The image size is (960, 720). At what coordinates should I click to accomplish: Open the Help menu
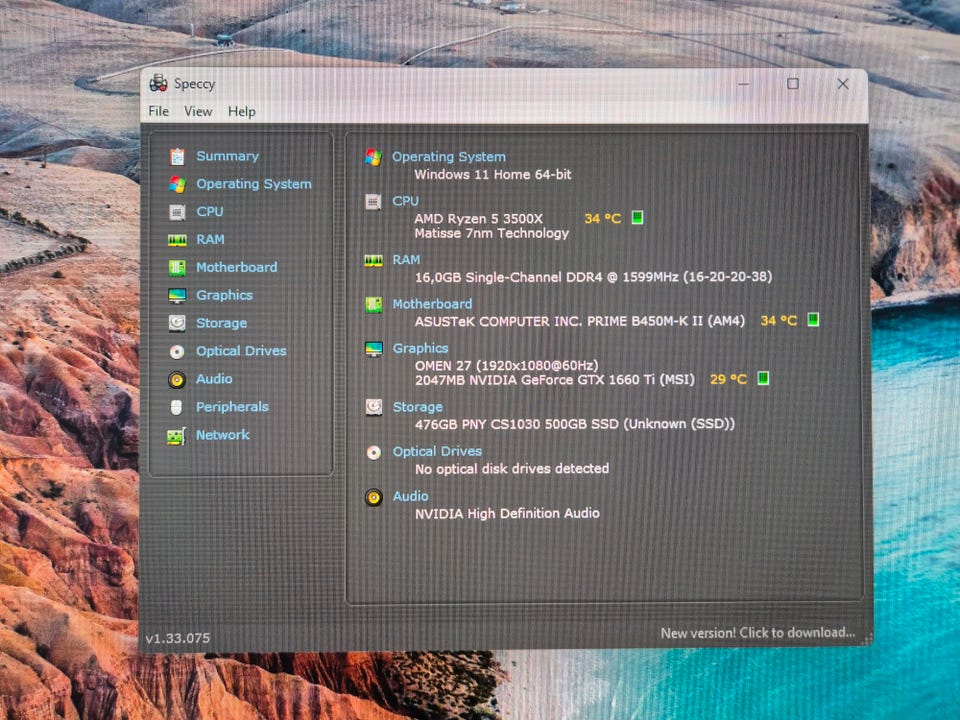[242, 111]
